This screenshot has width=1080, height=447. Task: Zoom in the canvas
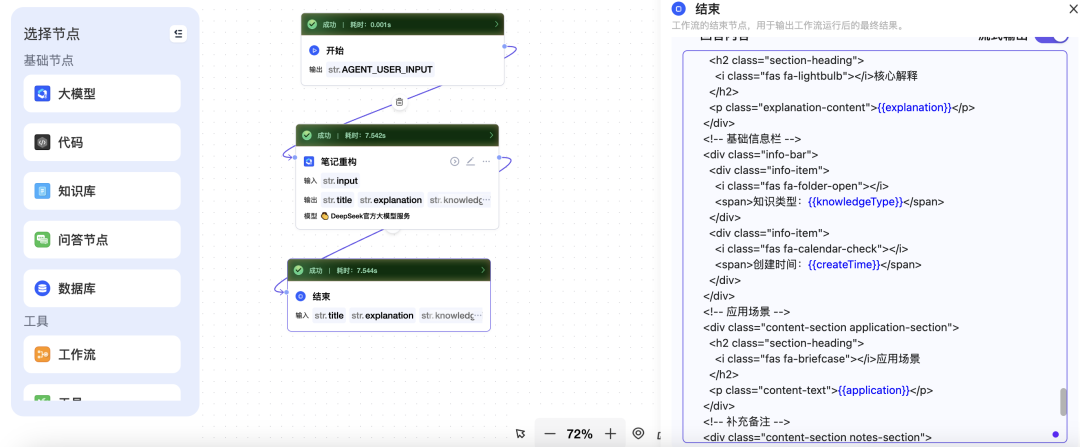(610, 434)
